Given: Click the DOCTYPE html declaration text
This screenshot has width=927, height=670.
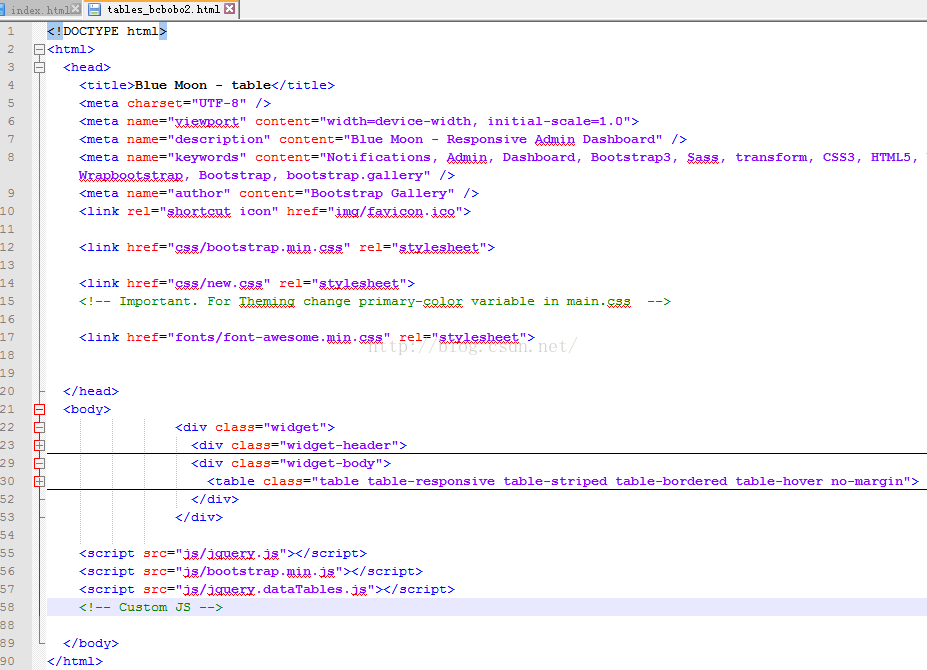Looking at the screenshot, I should pos(107,31).
